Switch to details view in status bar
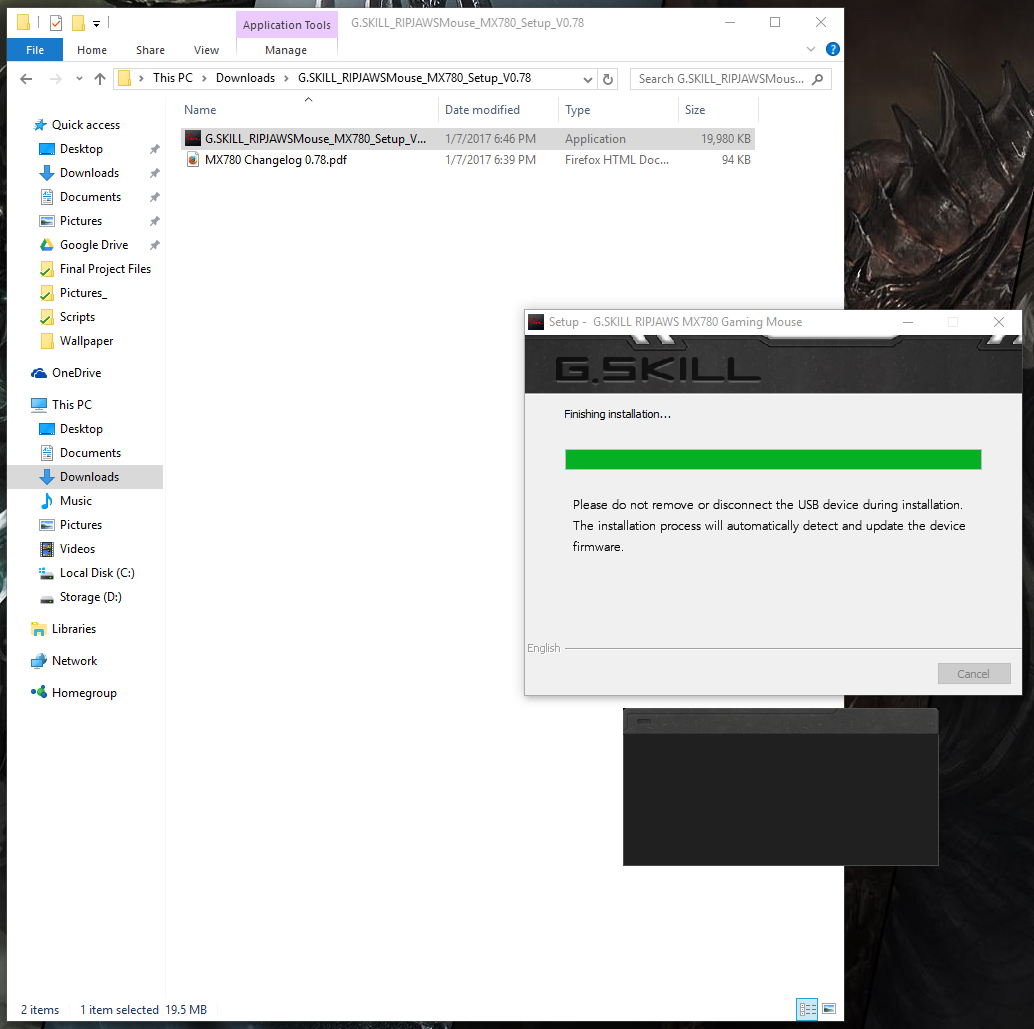 pyautogui.click(x=807, y=1009)
